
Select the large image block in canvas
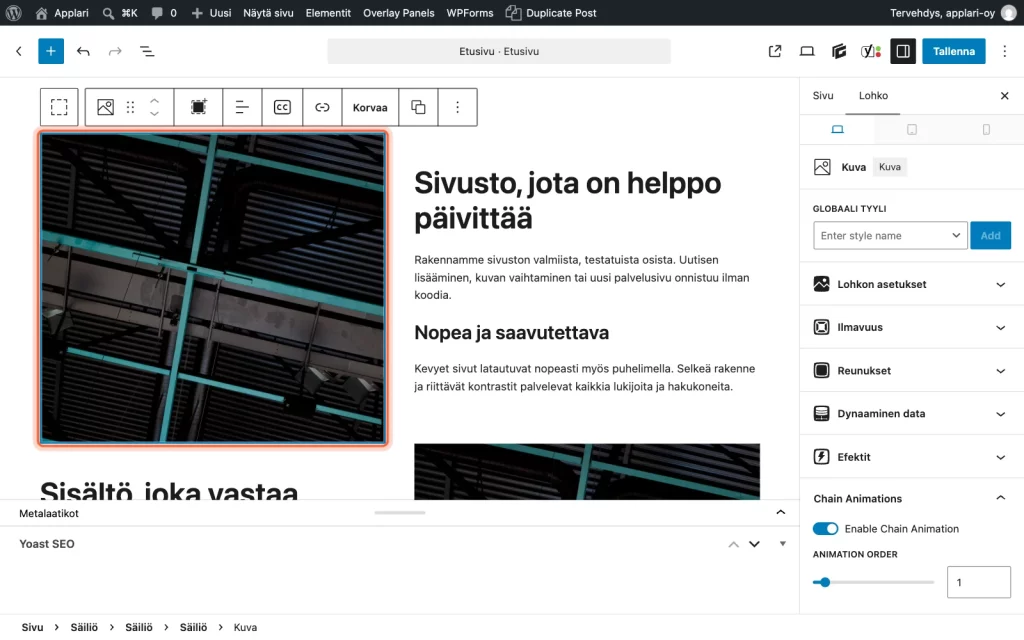click(x=213, y=288)
